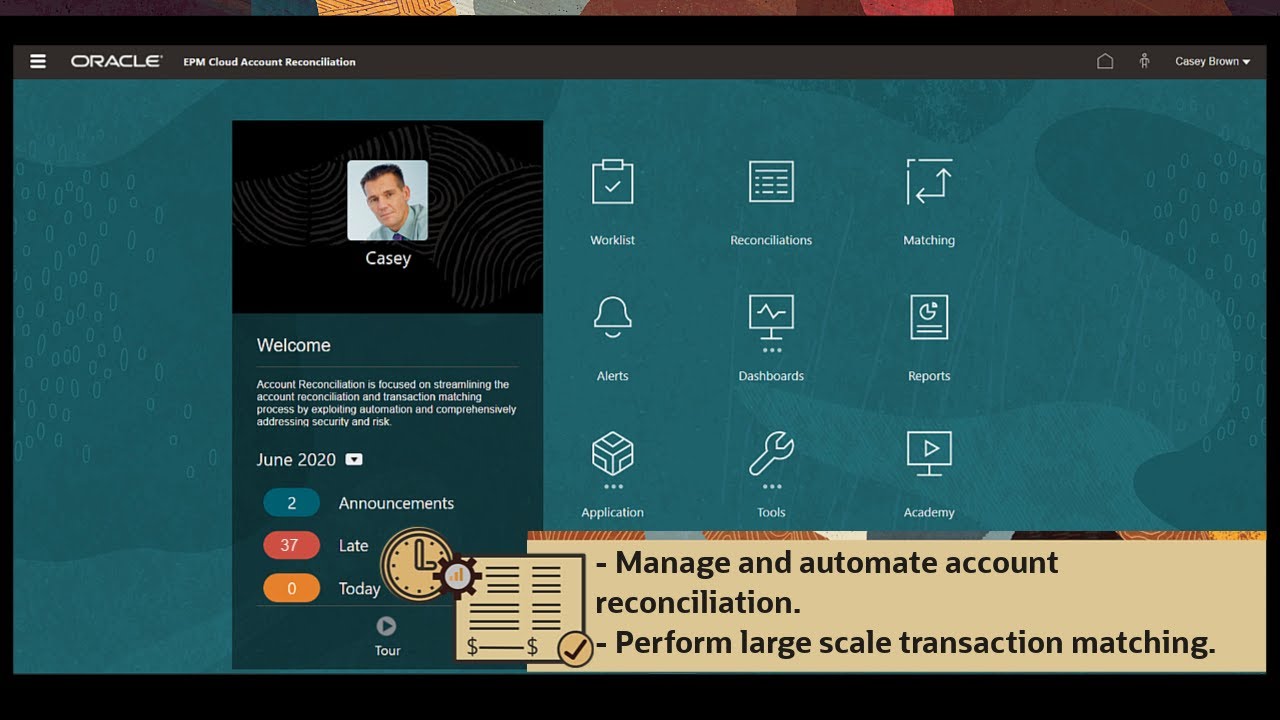Viewport: 1280px width, 720px height.
Task: Click EPM Cloud Account Reconciliation title
Action: [x=269, y=62]
